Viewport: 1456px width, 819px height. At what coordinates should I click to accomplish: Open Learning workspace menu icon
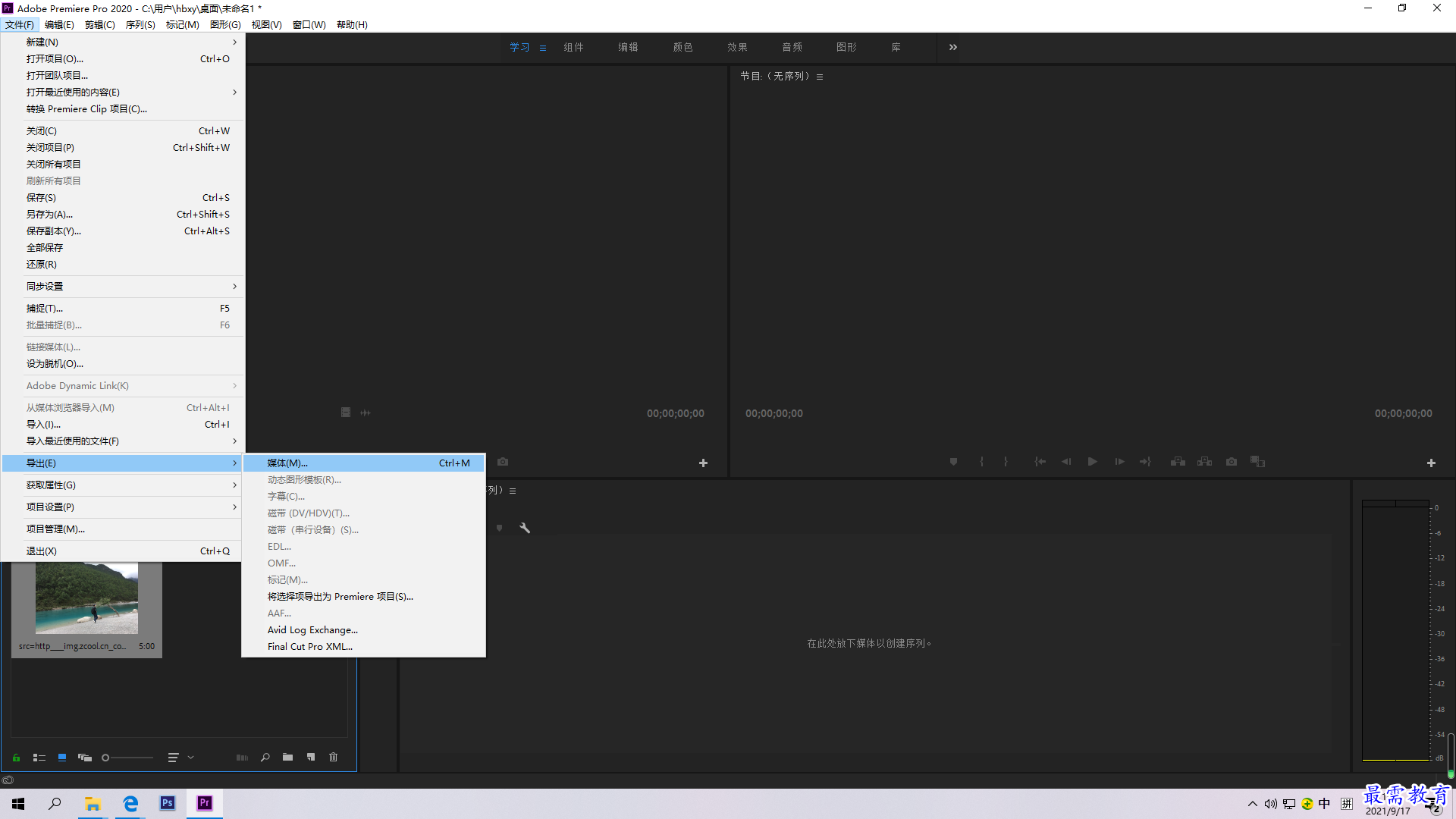point(543,48)
